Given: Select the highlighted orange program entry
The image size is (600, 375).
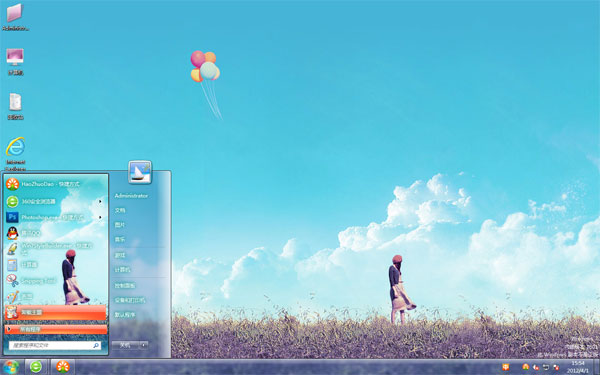Looking at the screenshot, I should [x=56, y=312].
